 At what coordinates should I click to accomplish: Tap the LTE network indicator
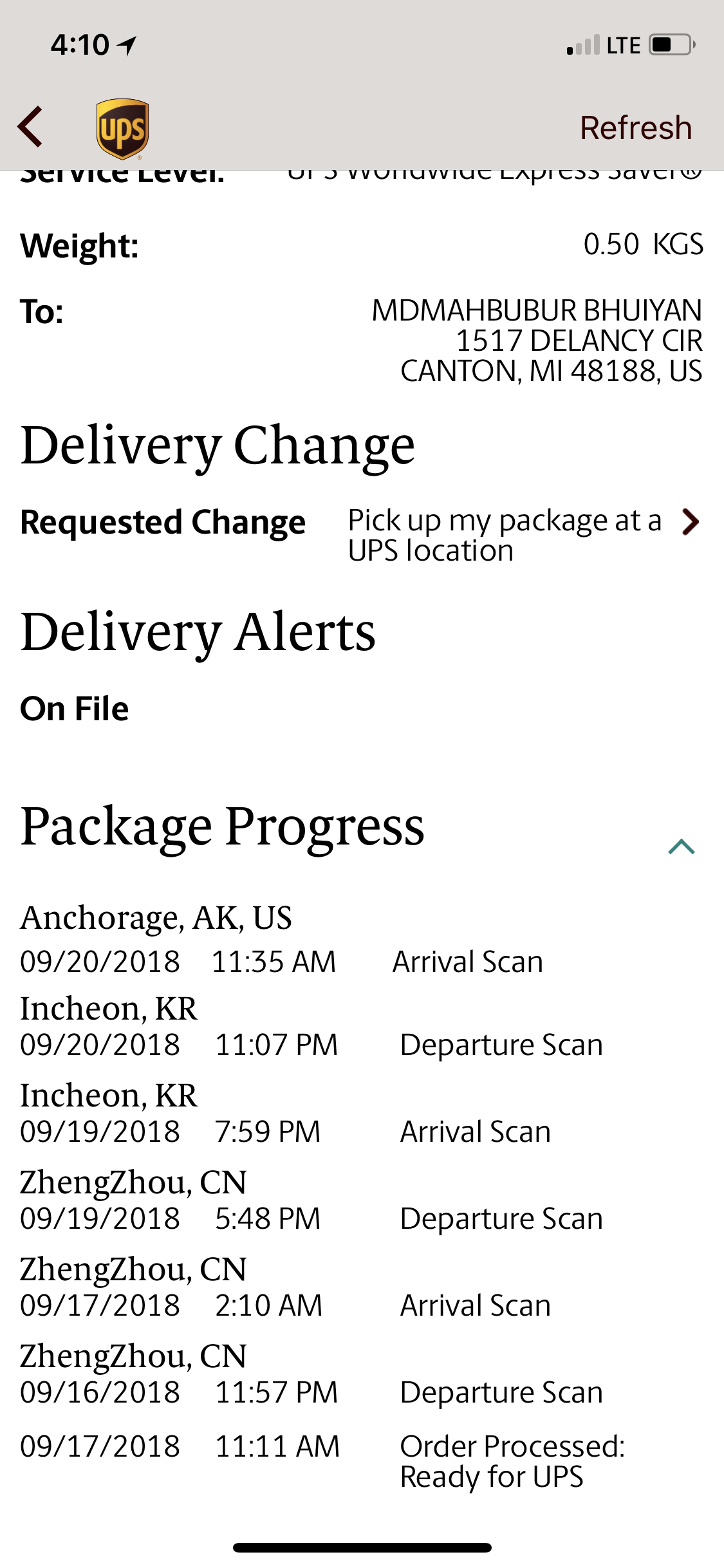tap(623, 46)
